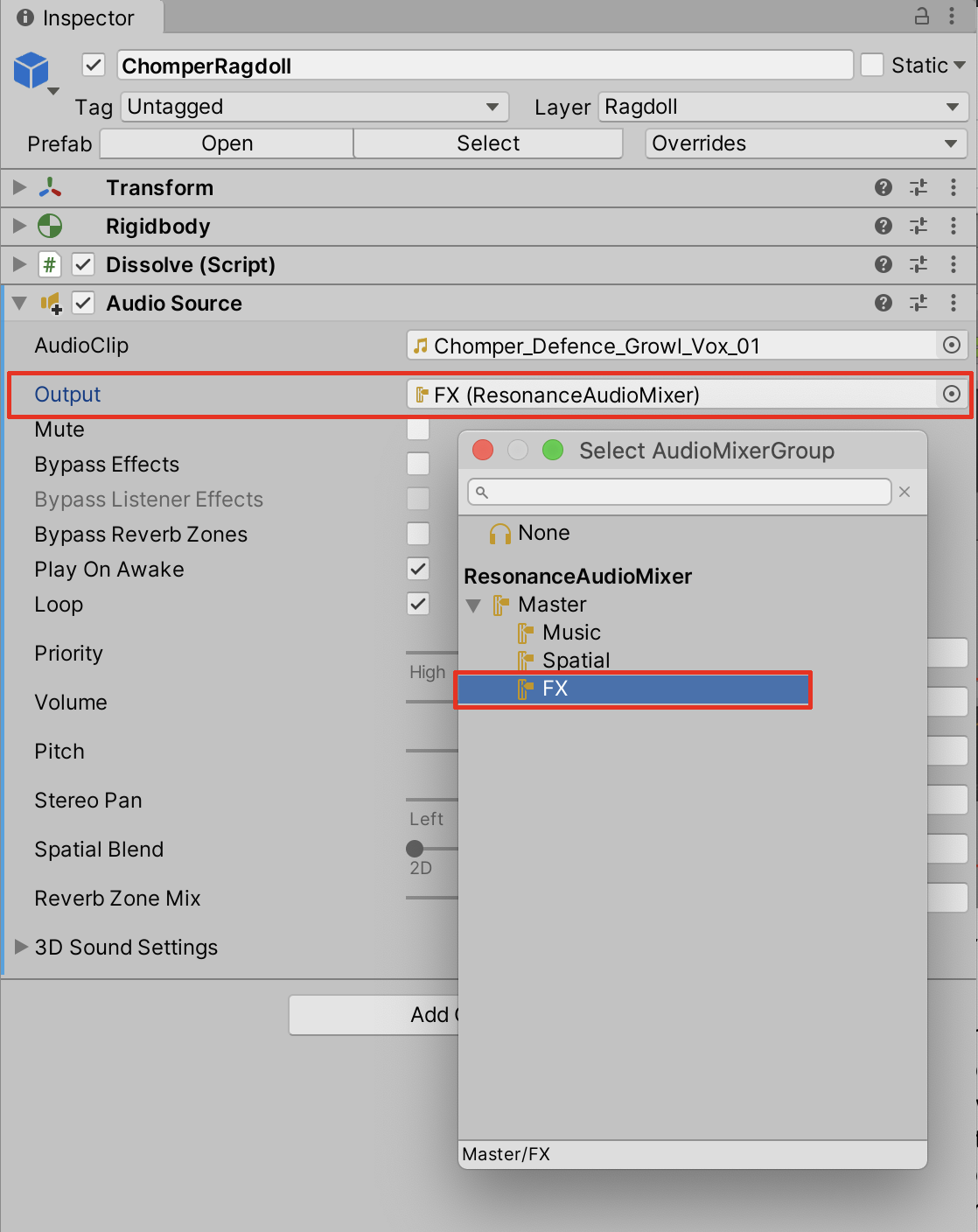The width and height of the screenshot is (978, 1232).
Task: Open the Layer Ragdoll dropdown
Action: coord(783,107)
